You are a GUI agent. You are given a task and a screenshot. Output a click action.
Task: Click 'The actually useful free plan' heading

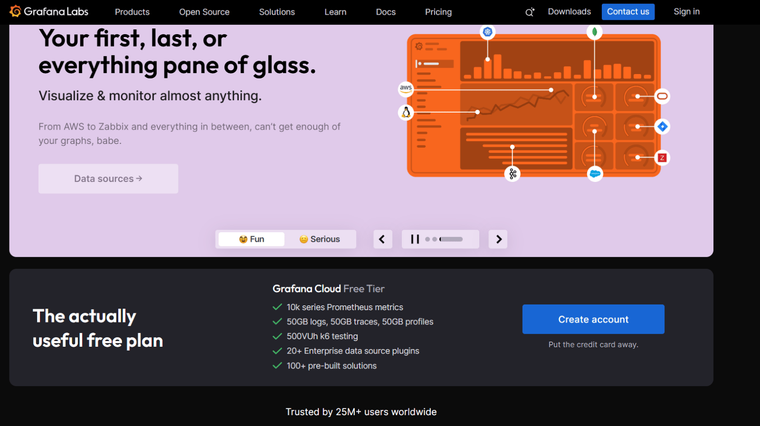point(98,328)
